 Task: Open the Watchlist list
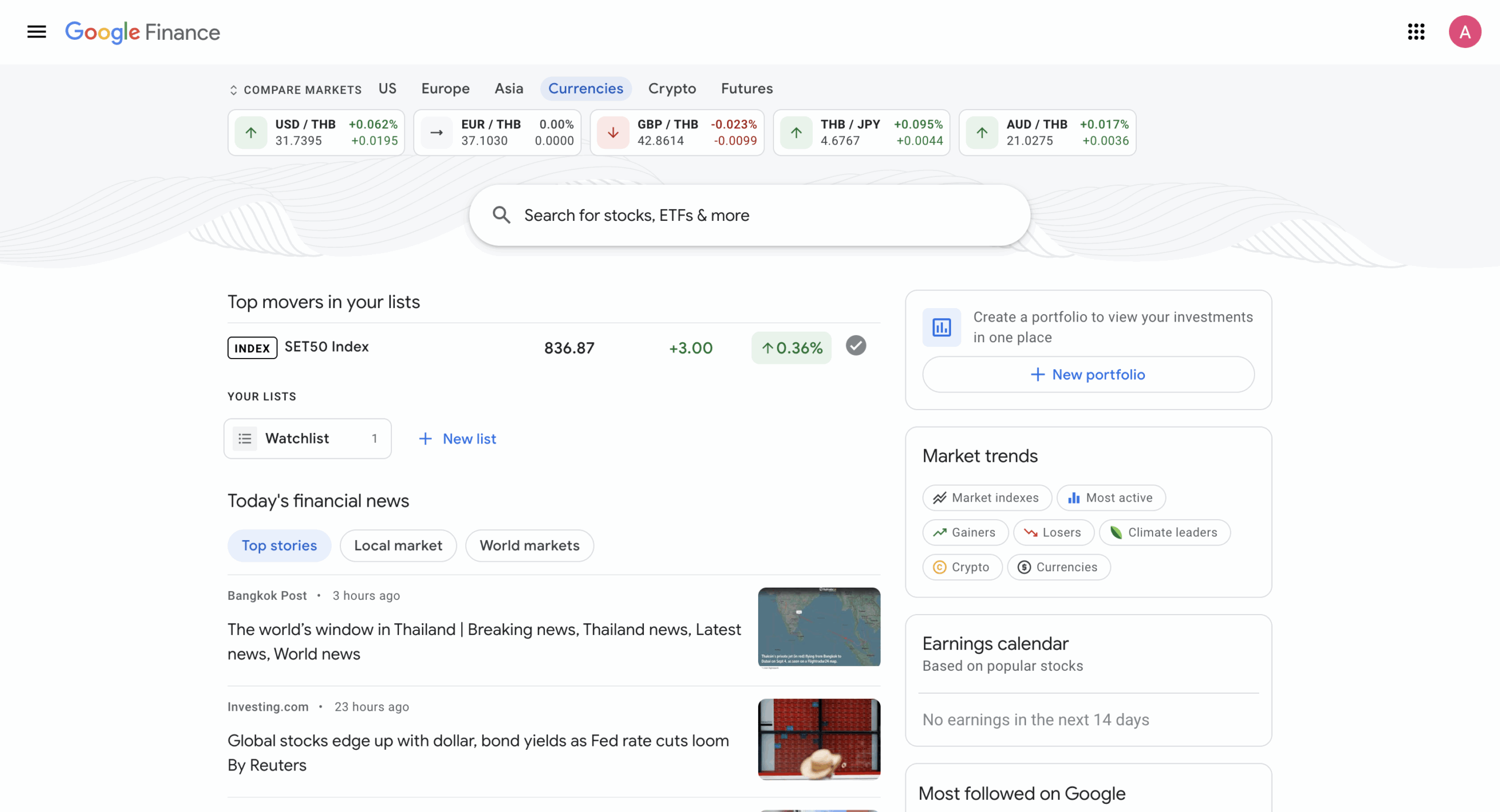[x=307, y=438]
